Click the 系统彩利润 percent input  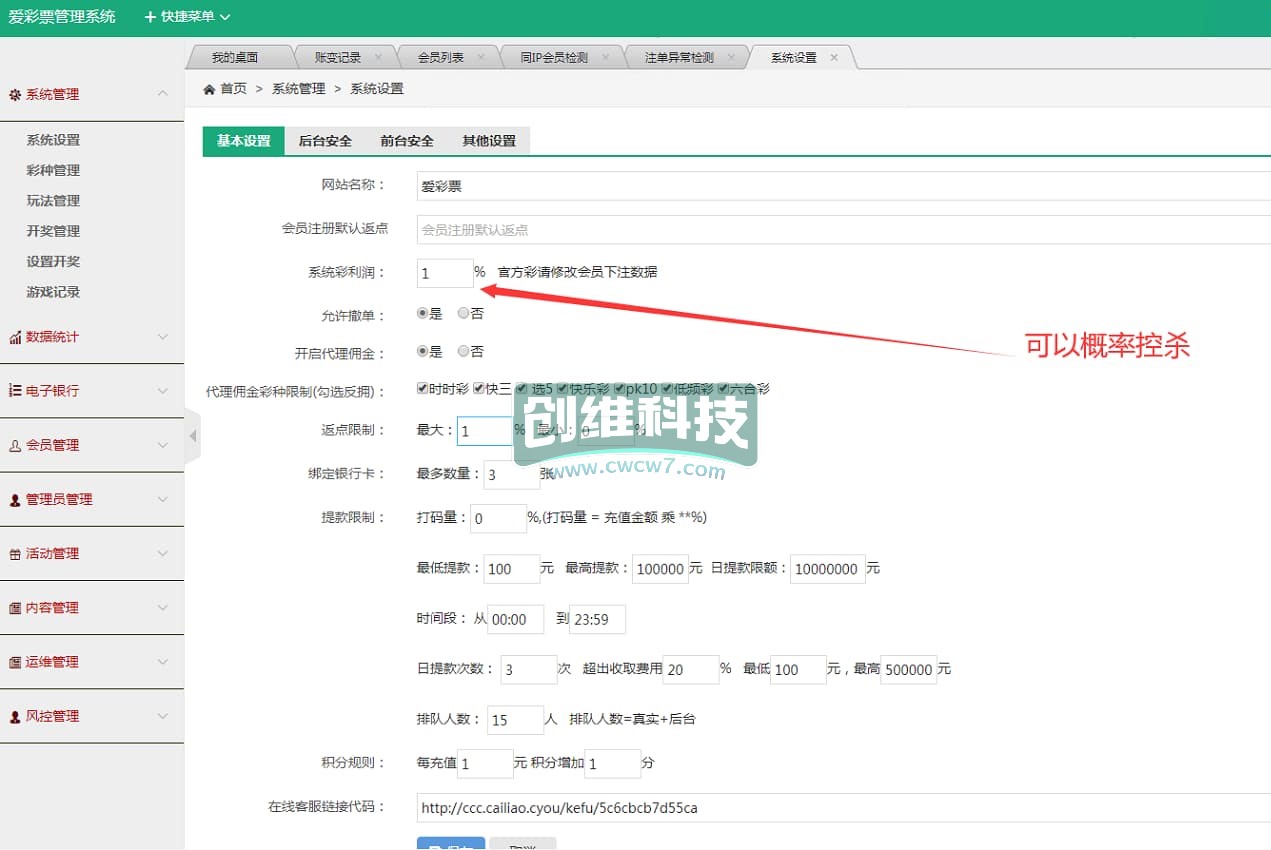pos(445,273)
